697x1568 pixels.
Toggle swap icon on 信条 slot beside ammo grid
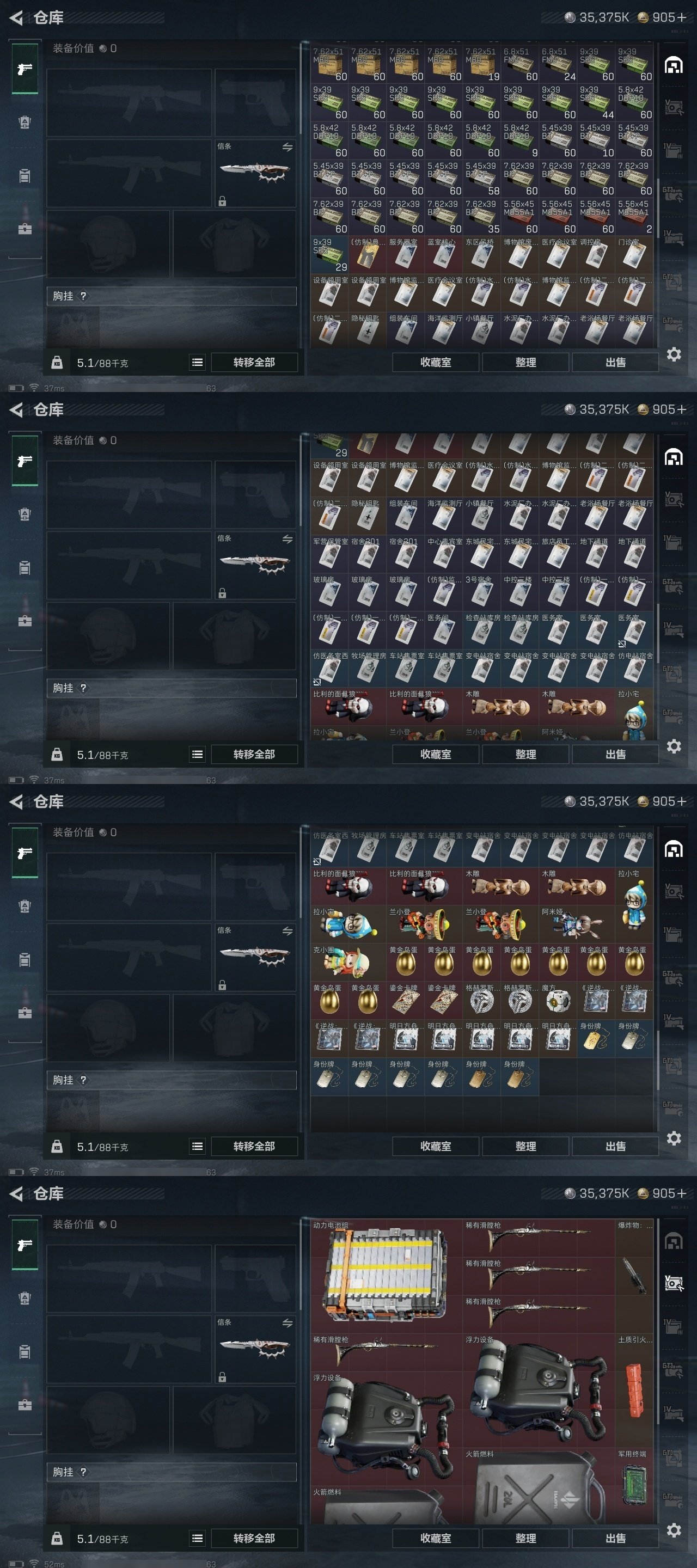(x=288, y=146)
